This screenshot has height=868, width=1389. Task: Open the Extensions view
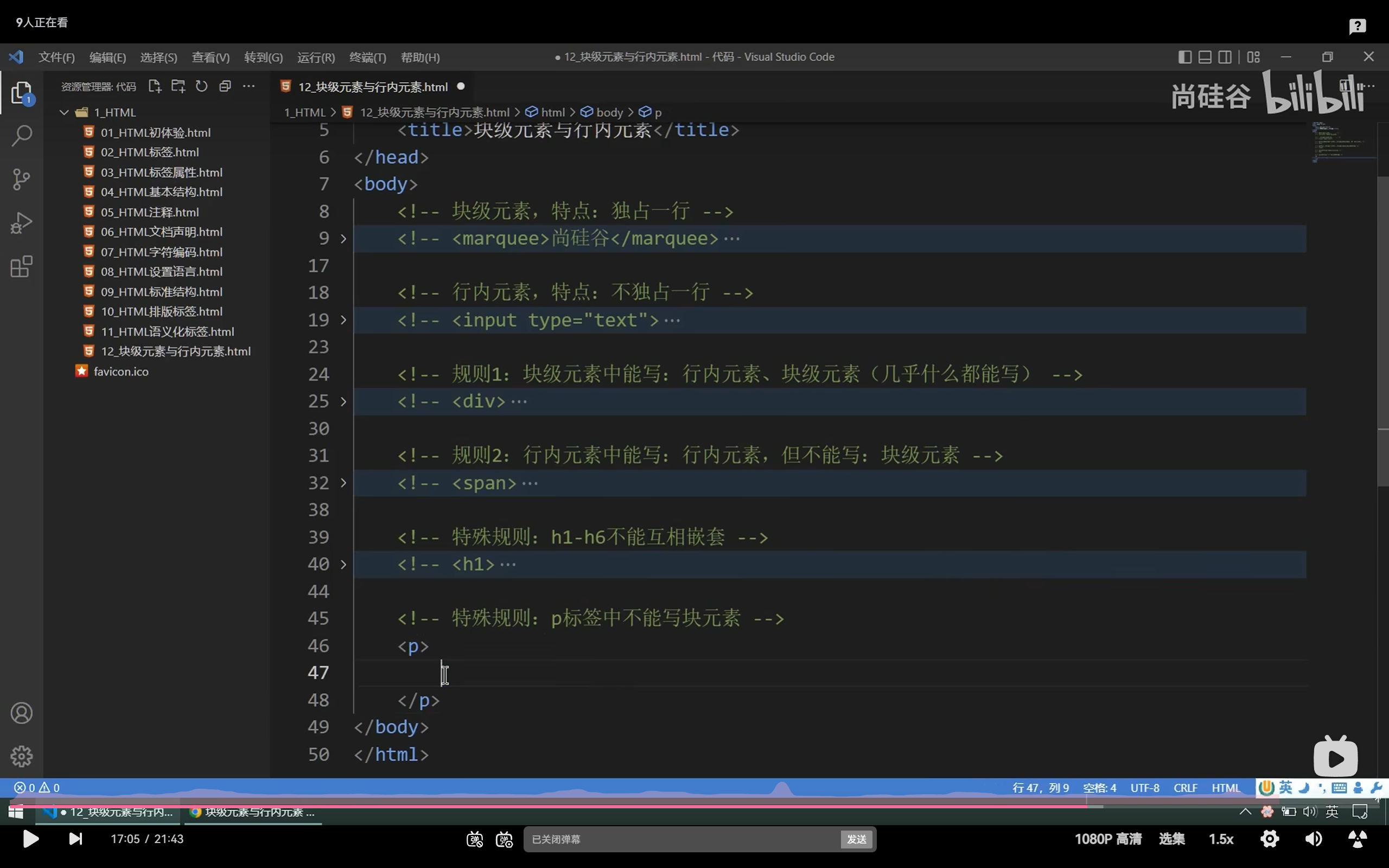(21, 266)
